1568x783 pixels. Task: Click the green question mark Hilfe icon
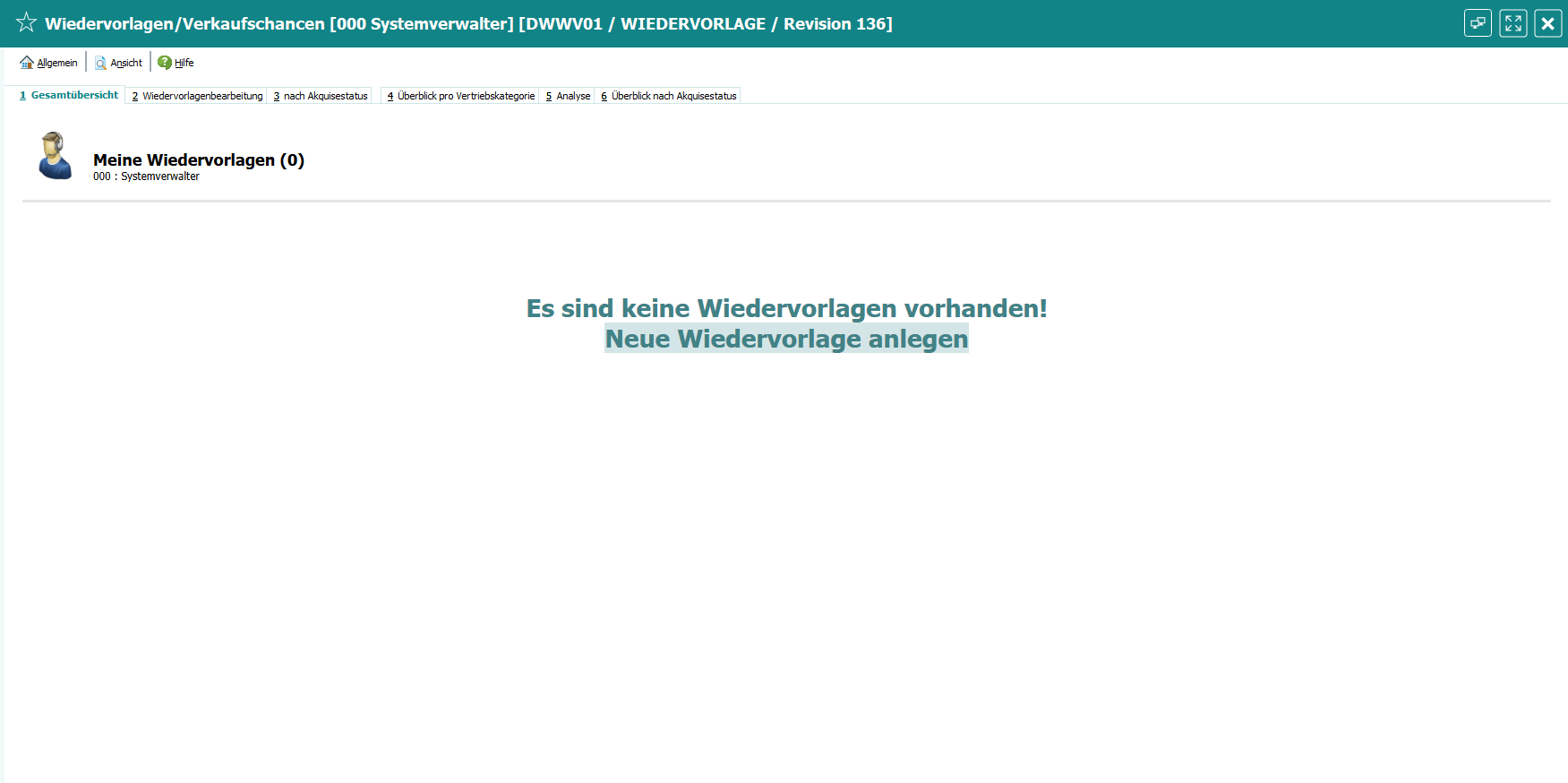tap(165, 63)
